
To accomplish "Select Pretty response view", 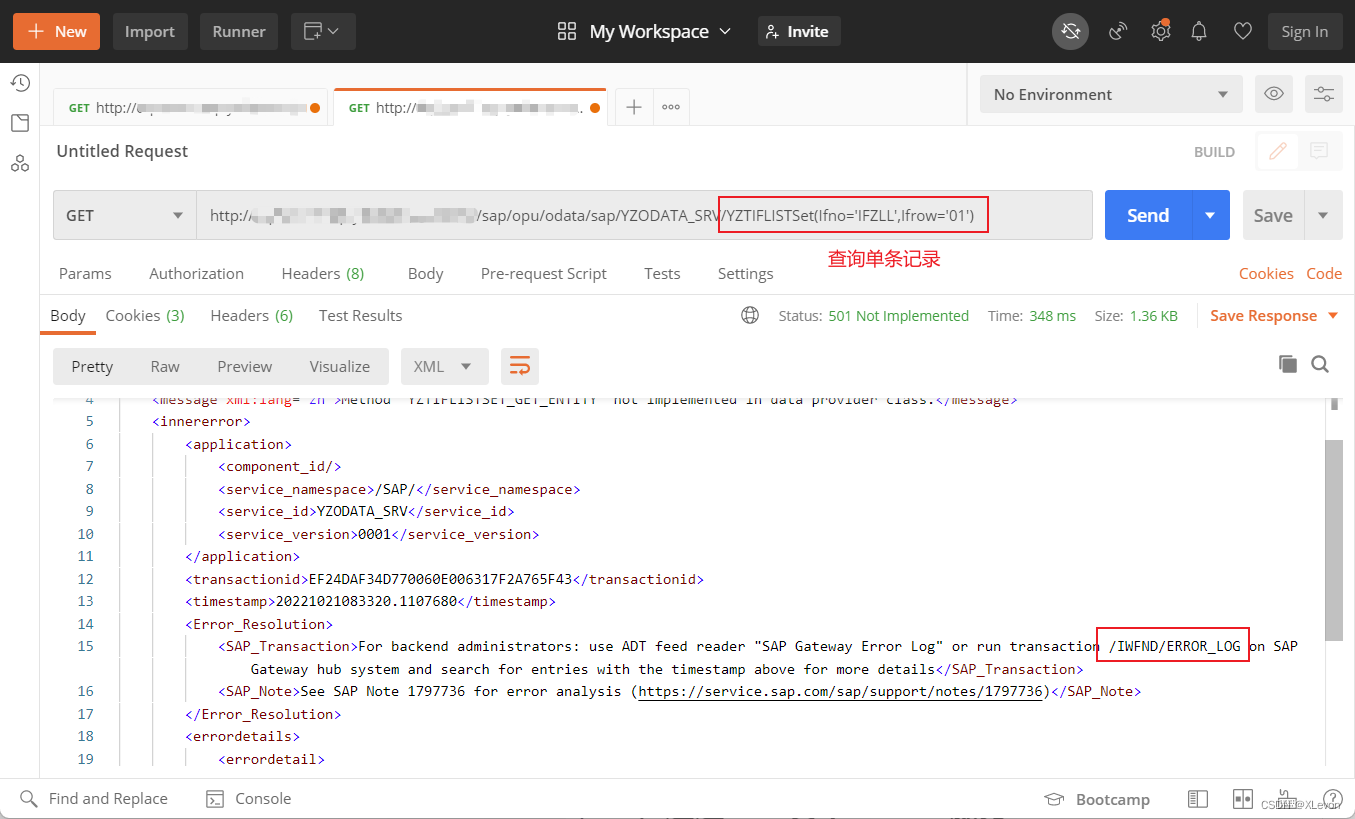I will click(x=92, y=367).
